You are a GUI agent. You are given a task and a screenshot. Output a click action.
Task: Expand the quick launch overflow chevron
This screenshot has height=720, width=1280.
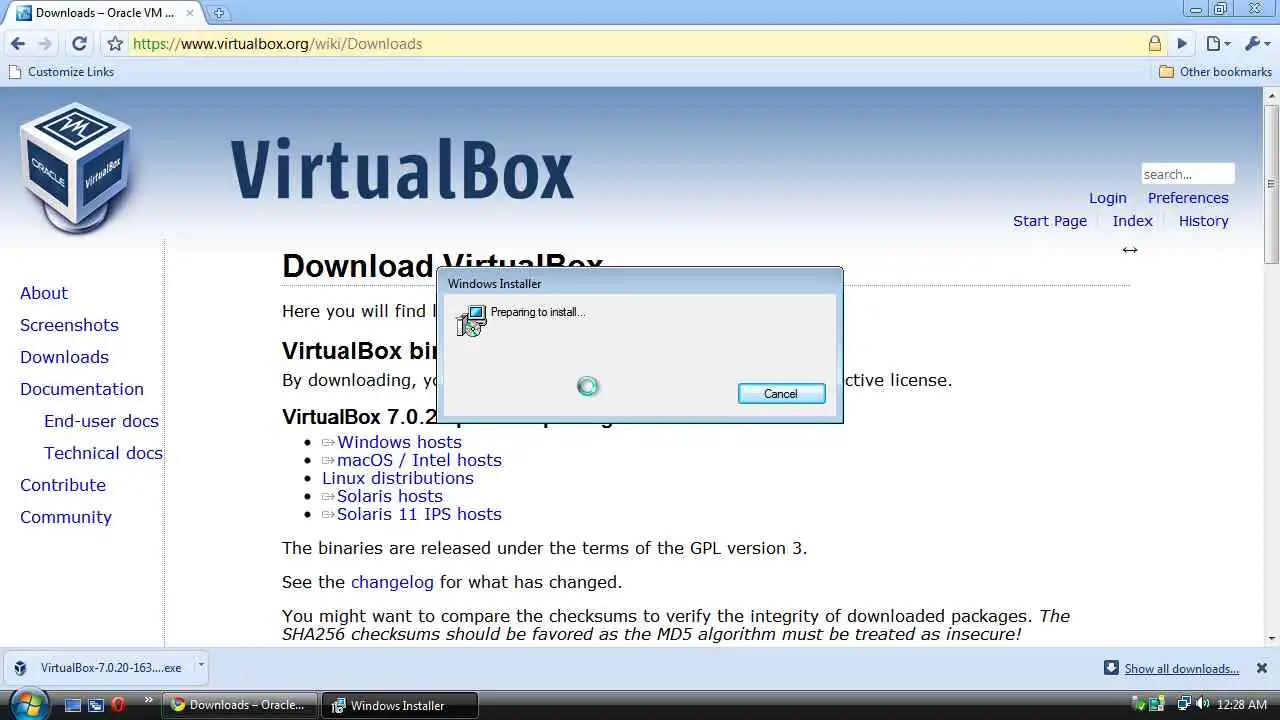(149, 700)
